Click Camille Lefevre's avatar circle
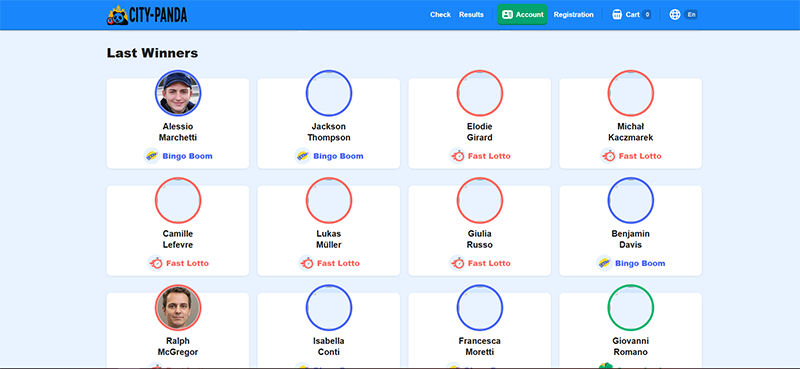The image size is (800, 369). tap(178, 200)
